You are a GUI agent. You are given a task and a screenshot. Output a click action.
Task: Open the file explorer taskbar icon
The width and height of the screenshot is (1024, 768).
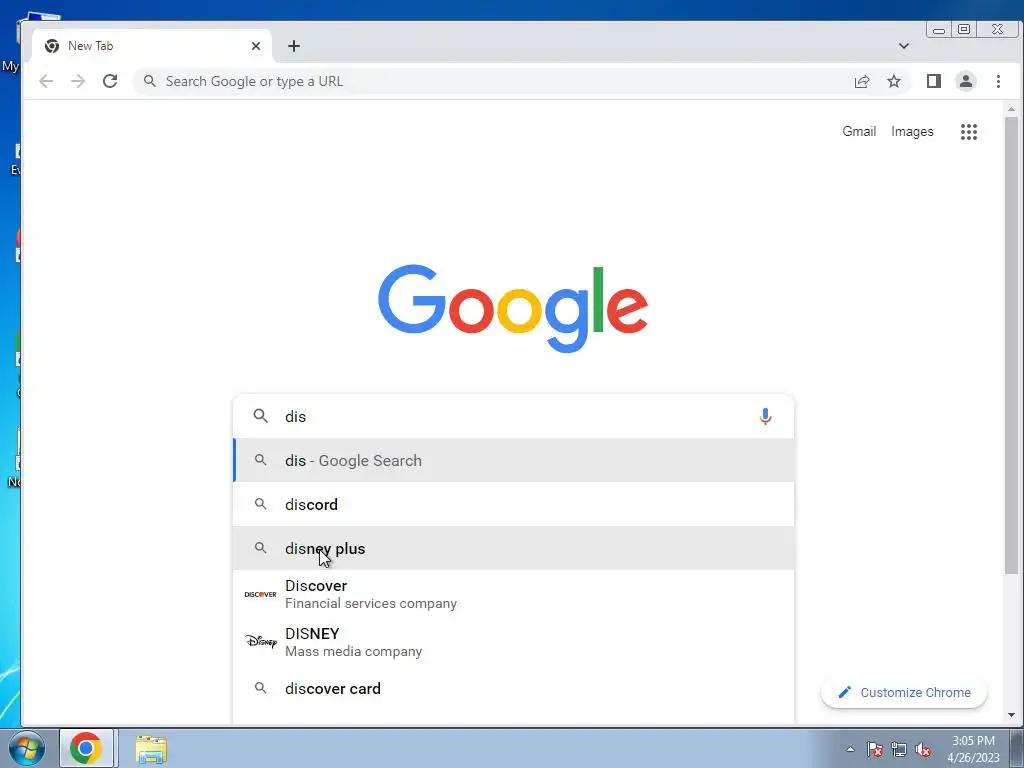click(151, 748)
